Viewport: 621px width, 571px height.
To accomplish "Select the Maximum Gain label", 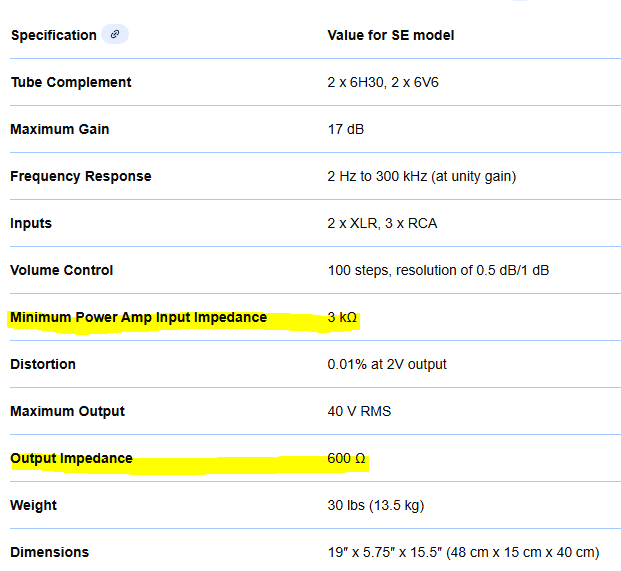I will (x=60, y=129).
